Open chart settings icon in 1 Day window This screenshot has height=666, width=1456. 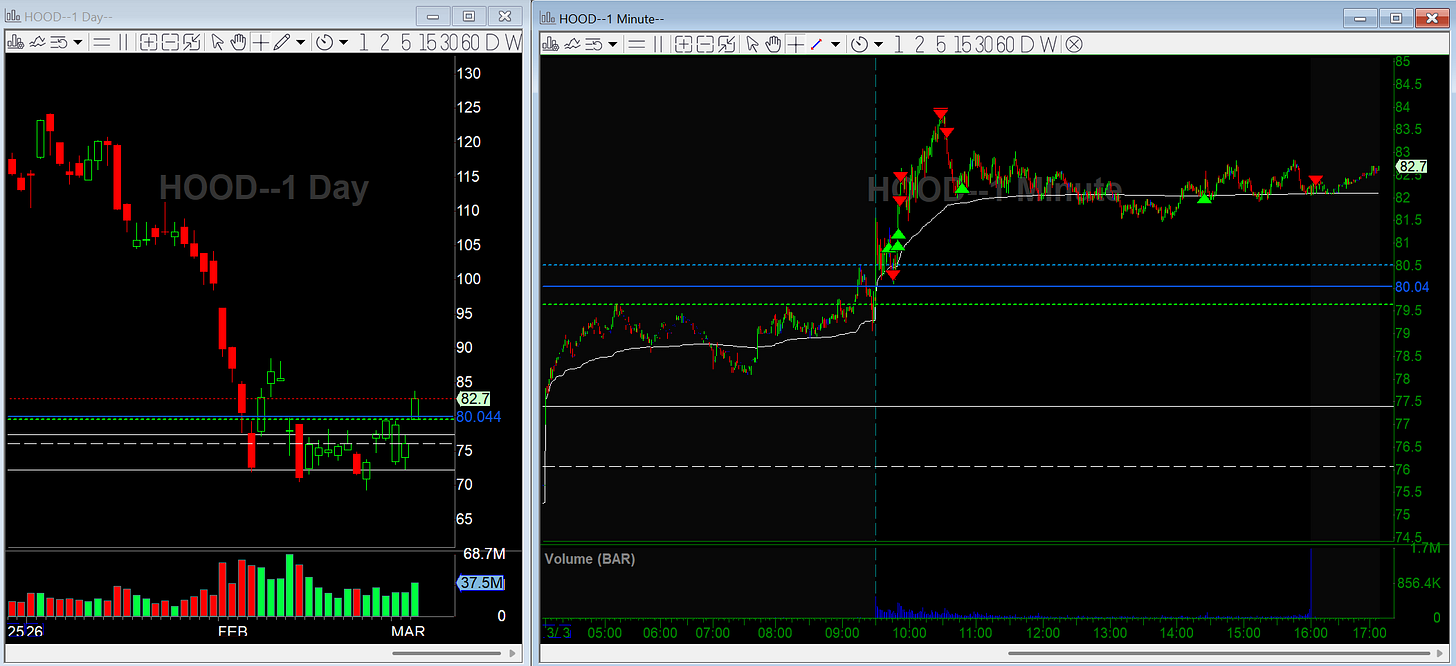[x=15, y=42]
